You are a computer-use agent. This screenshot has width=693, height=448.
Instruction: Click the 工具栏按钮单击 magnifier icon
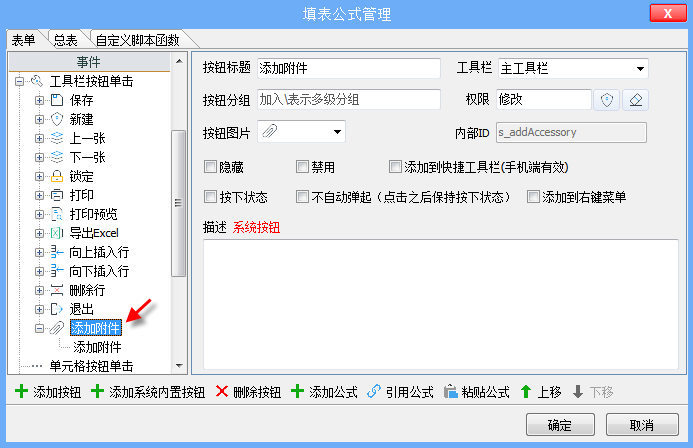[x=37, y=81]
